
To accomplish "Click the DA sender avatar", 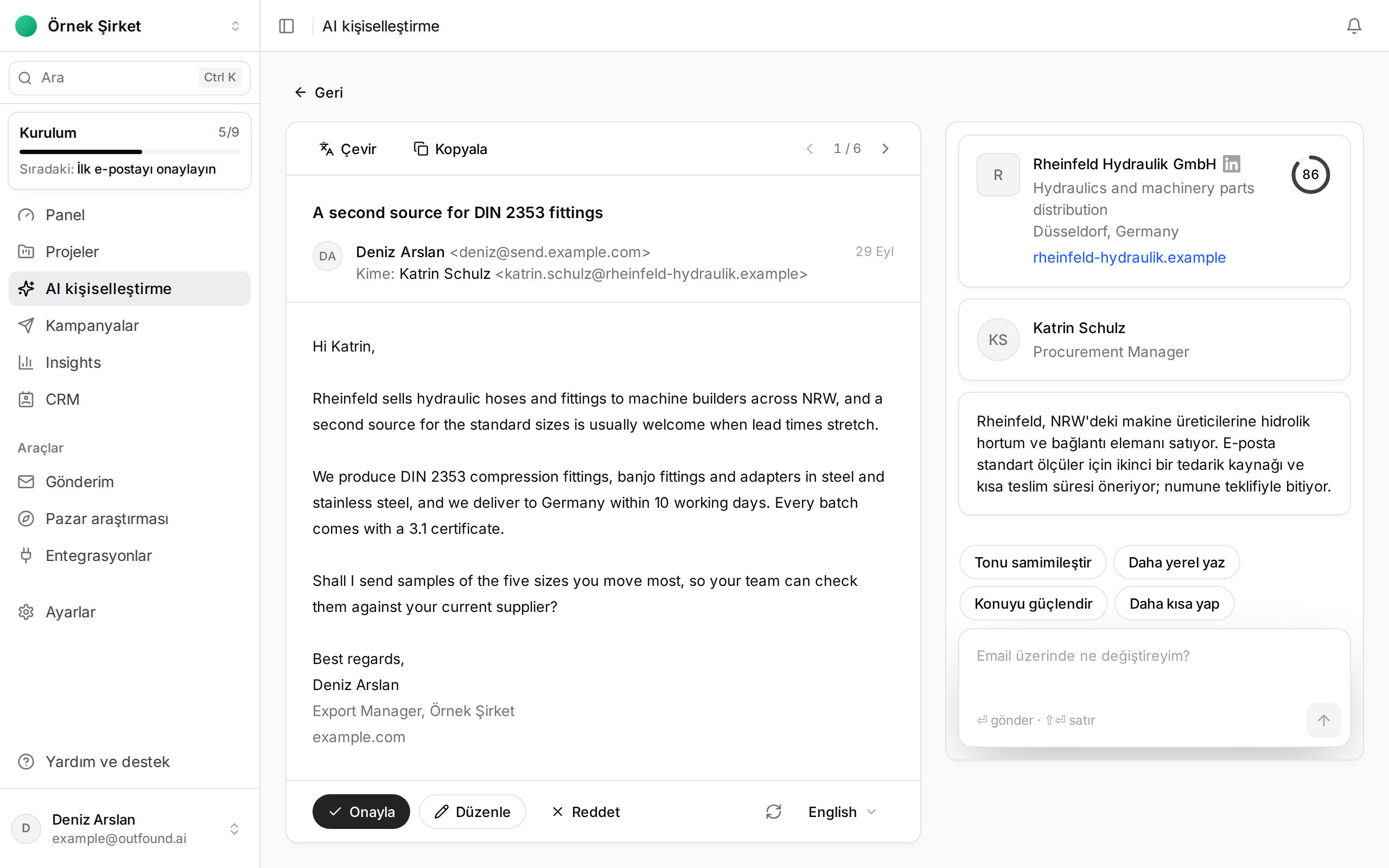I will click(327, 256).
